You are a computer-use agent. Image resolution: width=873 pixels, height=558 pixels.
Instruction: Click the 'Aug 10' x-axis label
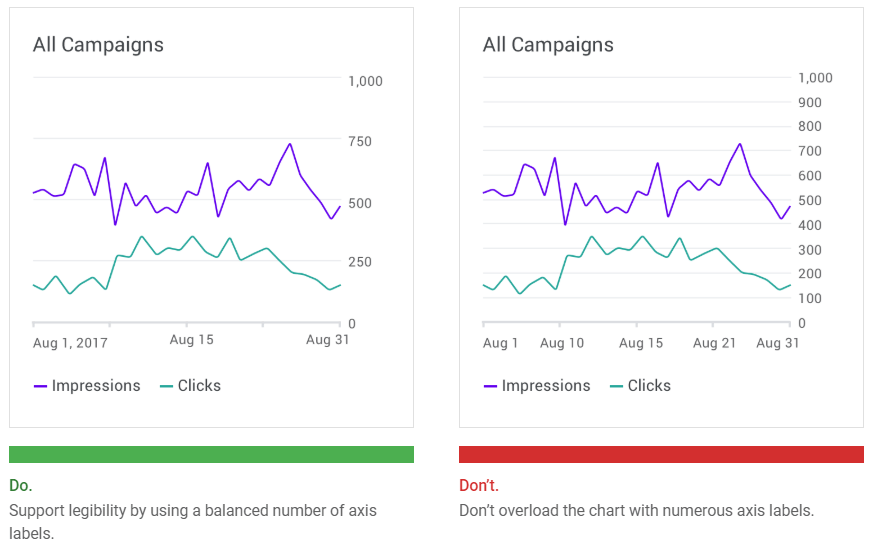tap(561, 343)
